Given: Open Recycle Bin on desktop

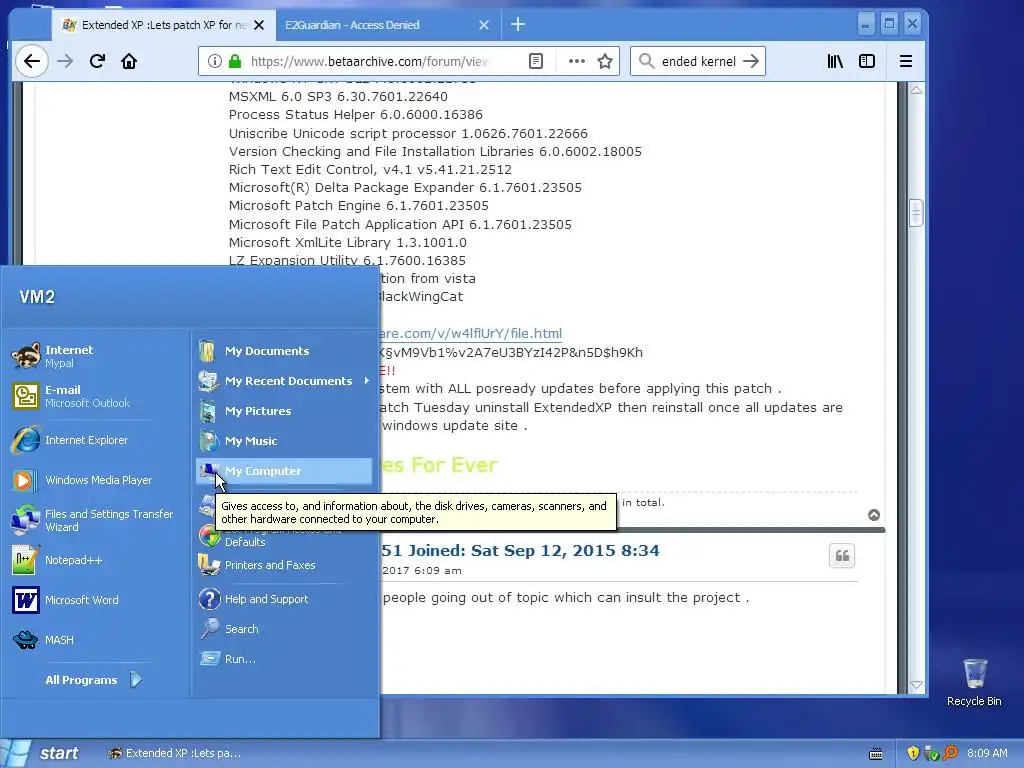Looking at the screenshot, I should (x=974, y=682).
